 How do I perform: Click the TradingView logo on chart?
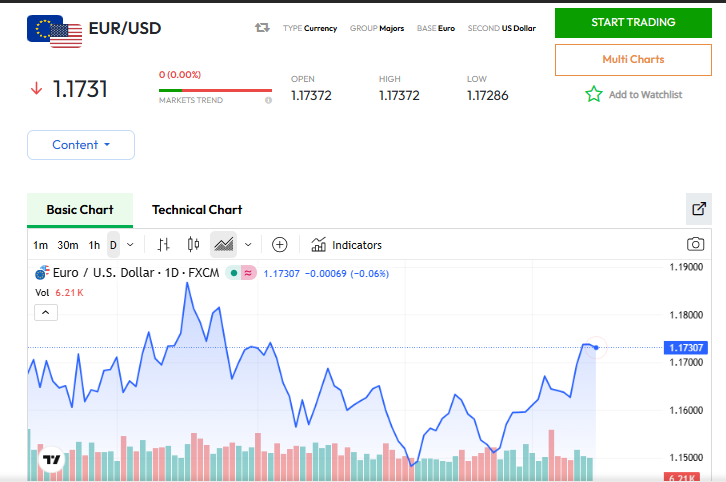coord(51,460)
